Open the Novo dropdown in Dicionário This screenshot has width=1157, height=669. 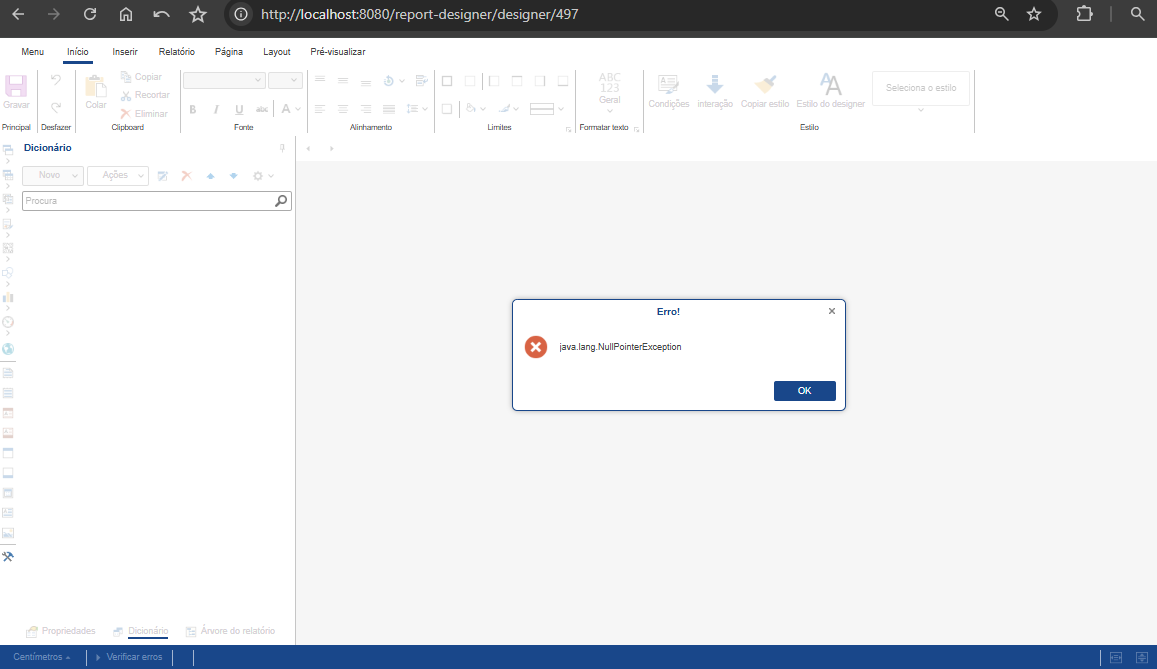pyautogui.click(x=52, y=176)
